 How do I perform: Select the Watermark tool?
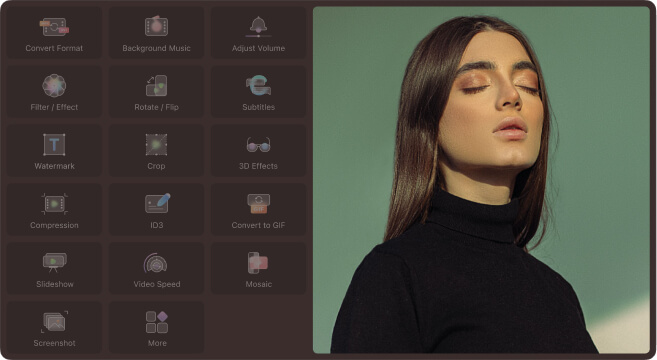click(54, 150)
